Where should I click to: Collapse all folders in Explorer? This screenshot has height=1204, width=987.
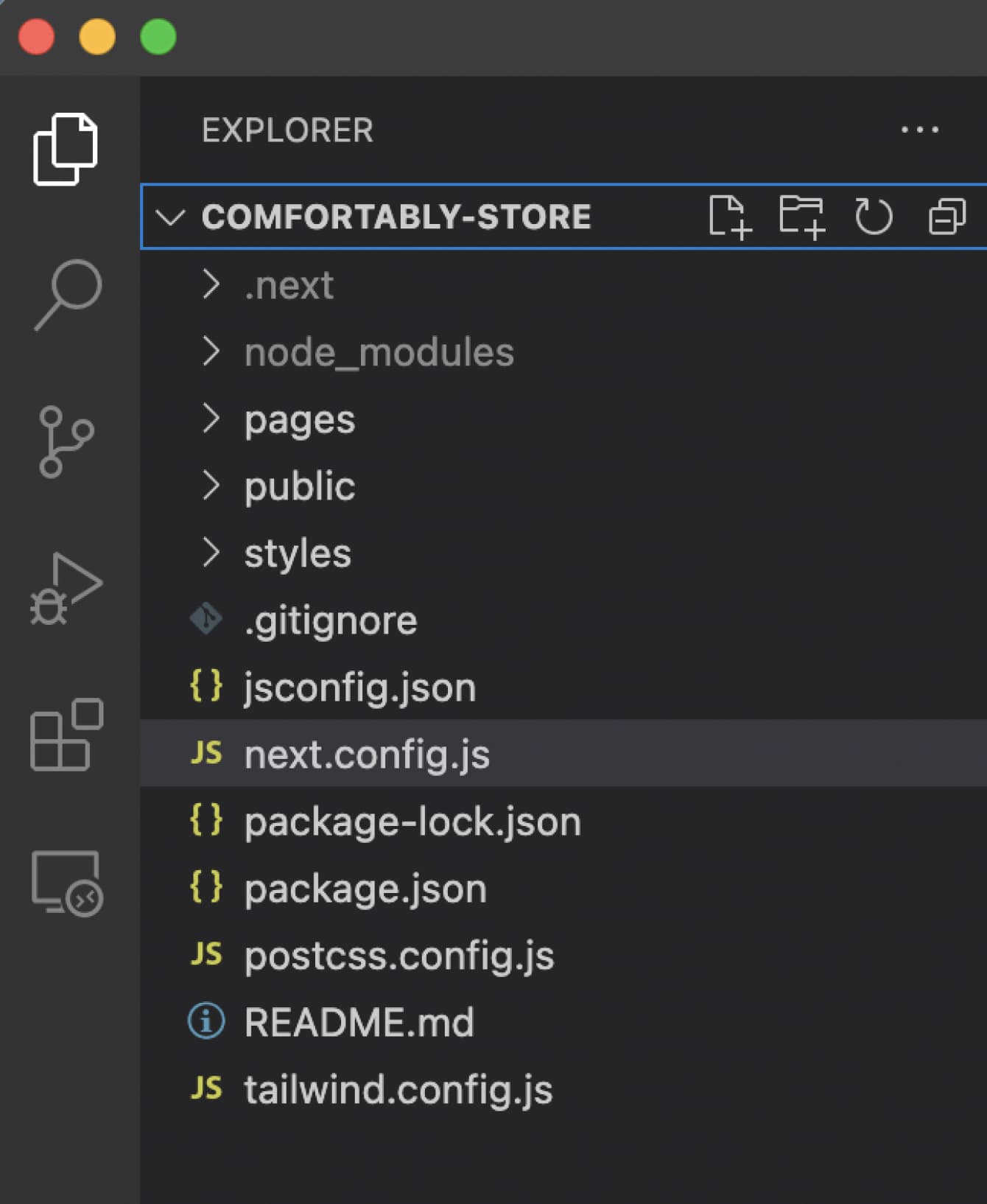[946, 217]
